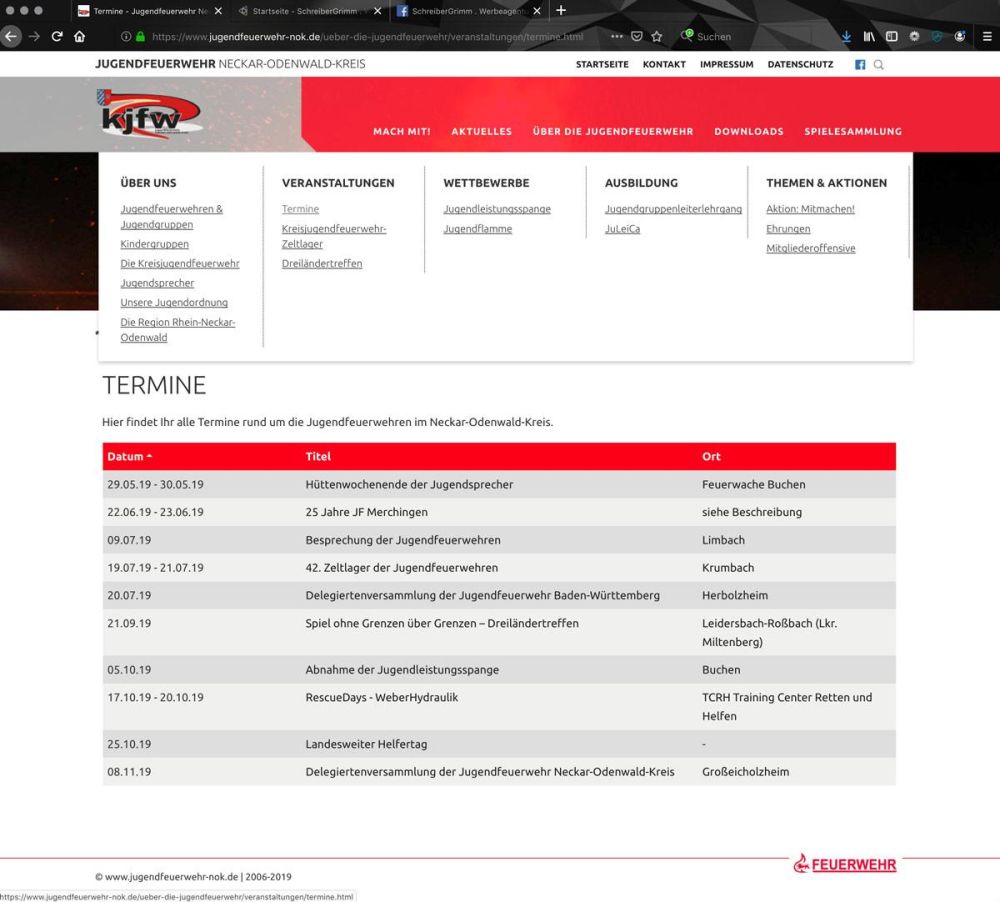Screen dimensions: 1000x902
Task: Open the Firefox account icon in the toolbar
Action: (960, 36)
